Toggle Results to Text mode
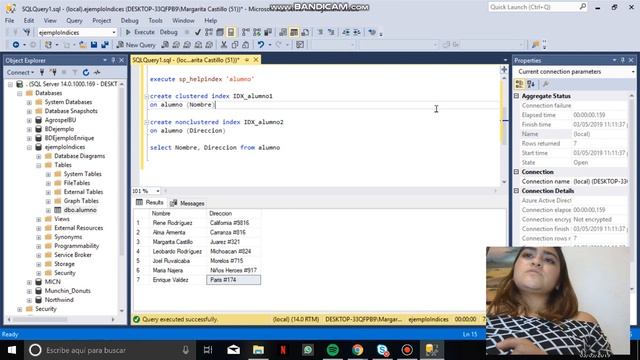Screen dimensions: 640x360 click(x=283, y=32)
